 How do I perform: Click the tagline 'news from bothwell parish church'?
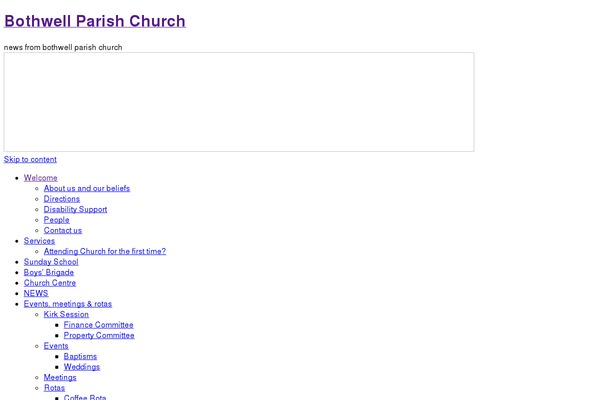[x=63, y=47]
